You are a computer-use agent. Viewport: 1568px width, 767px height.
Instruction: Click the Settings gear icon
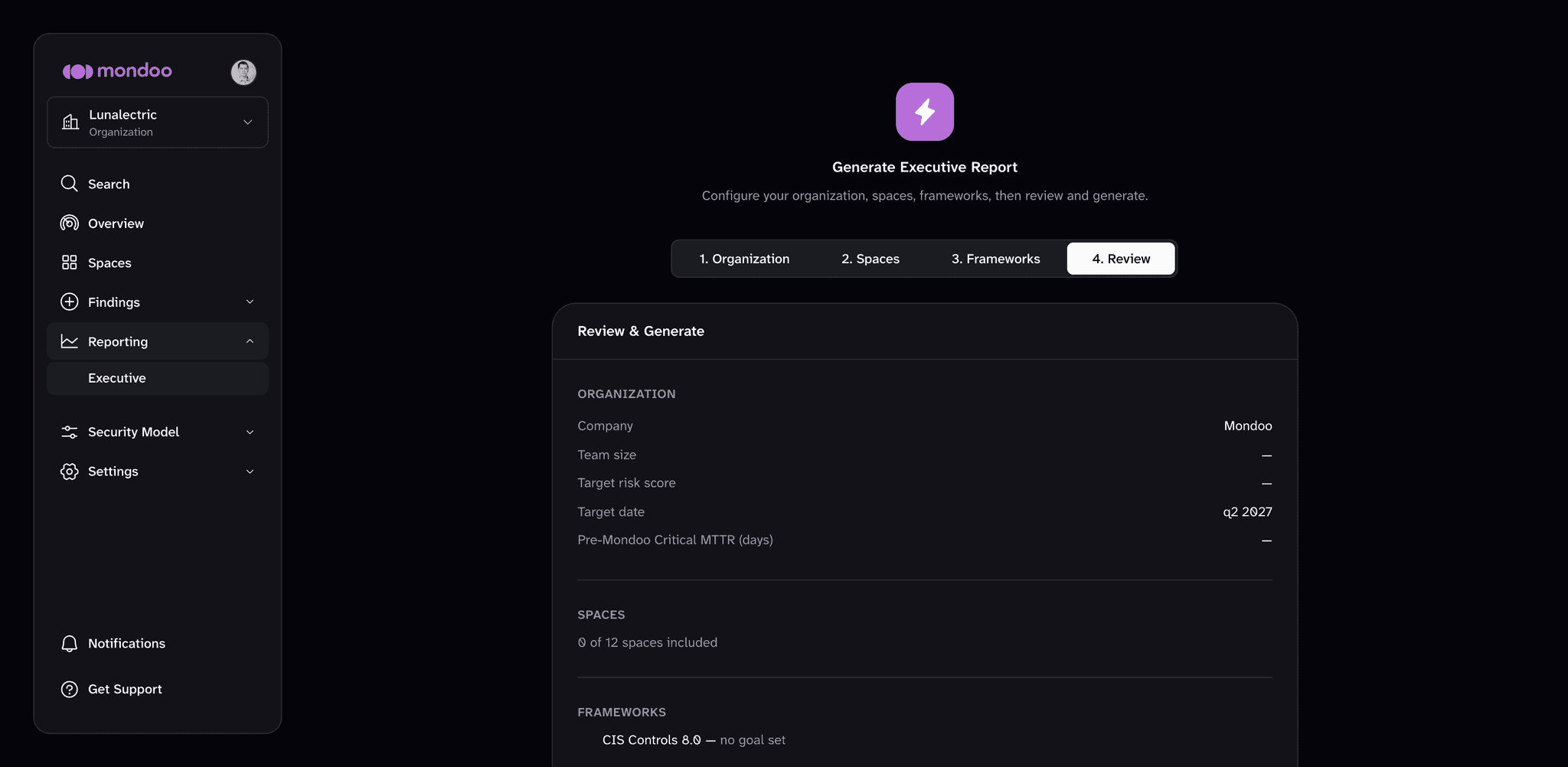[x=70, y=472]
